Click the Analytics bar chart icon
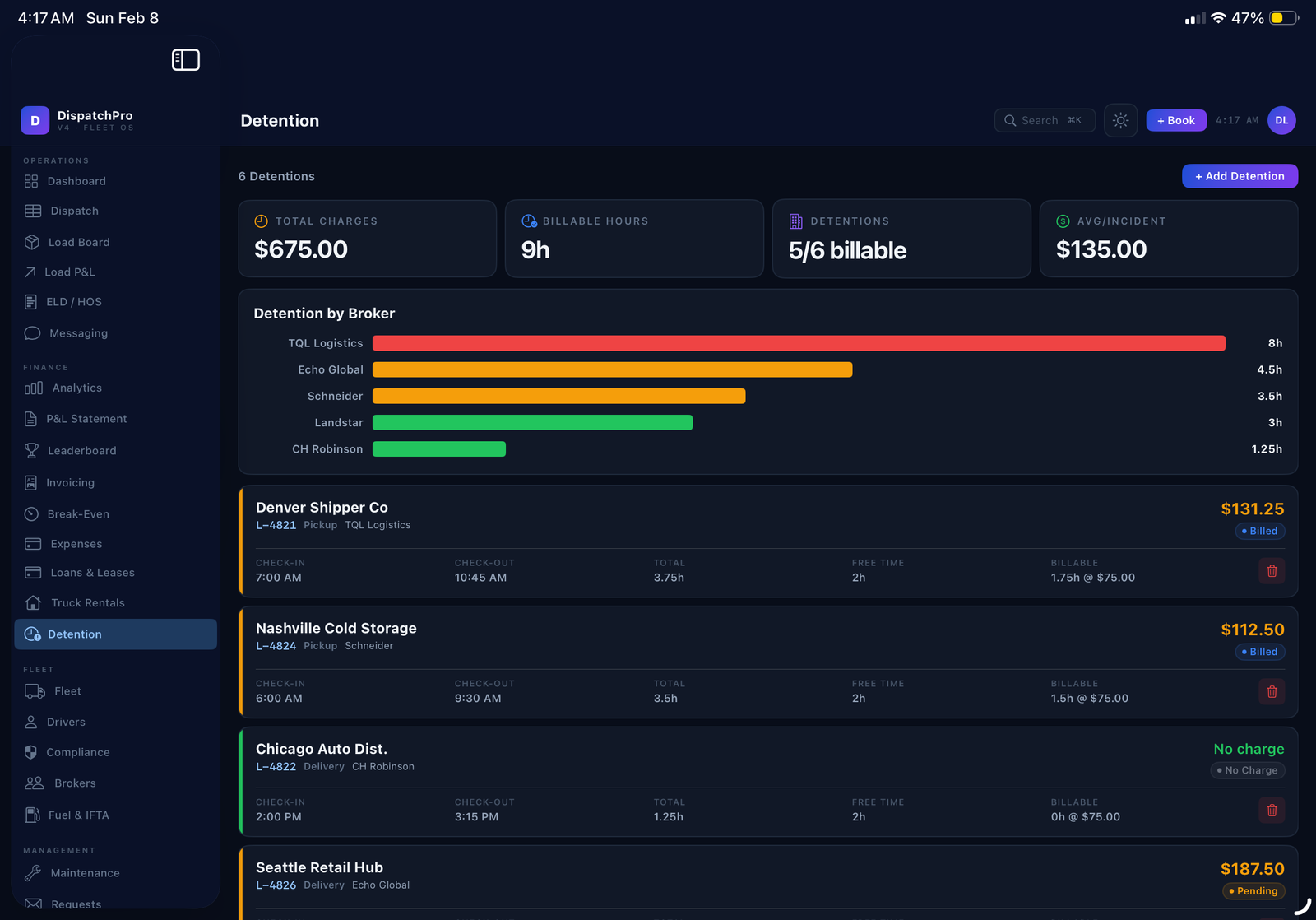This screenshot has width=1316, height=920. [x=32, y=388]
